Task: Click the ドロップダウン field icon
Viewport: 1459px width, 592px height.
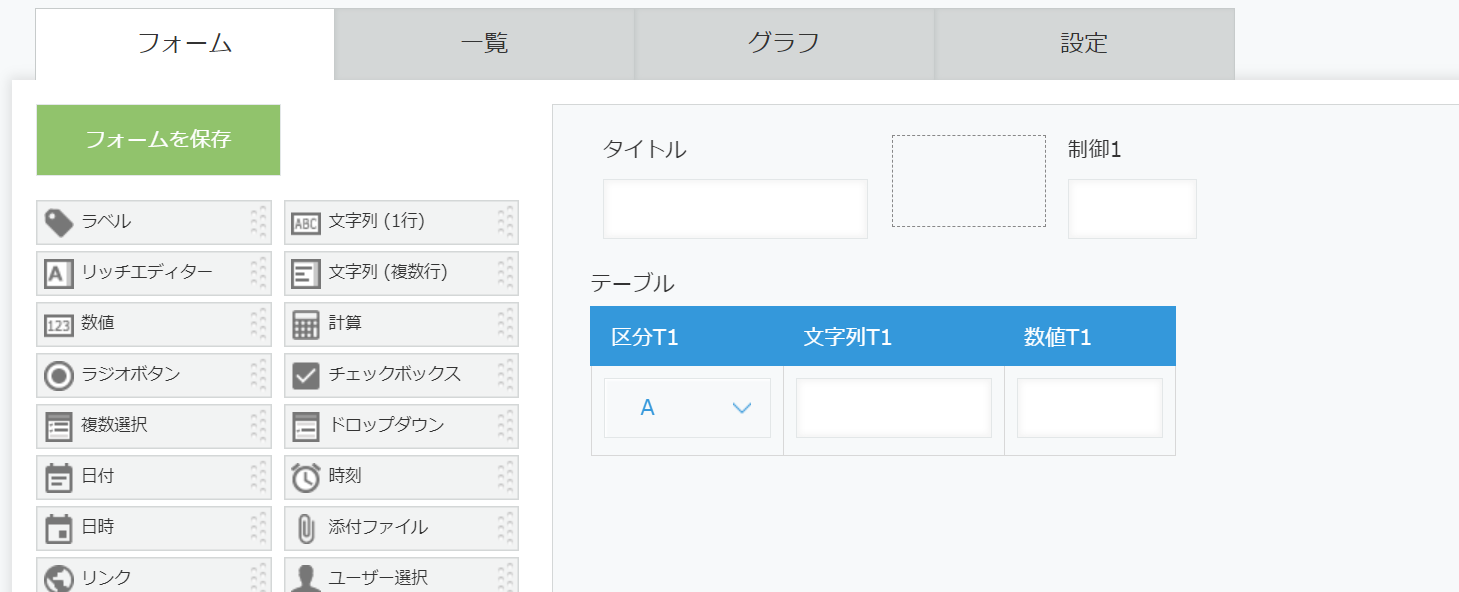Action: pyautogui.click(x=305, y=427)
